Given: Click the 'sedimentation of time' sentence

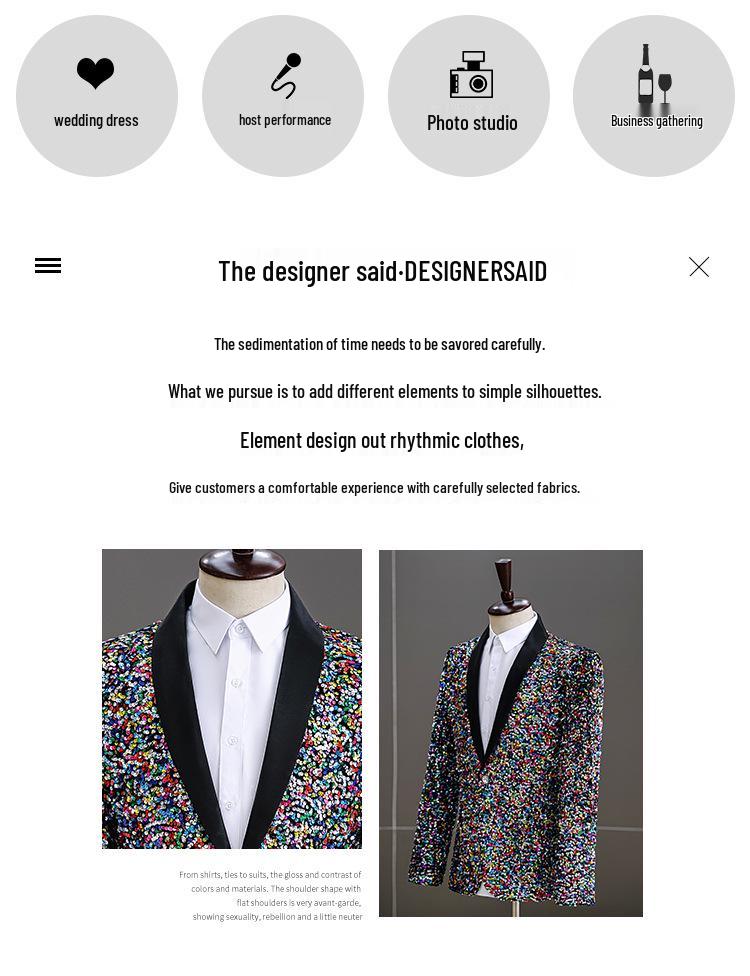Looking at the screenshot, I should (380, 344).
